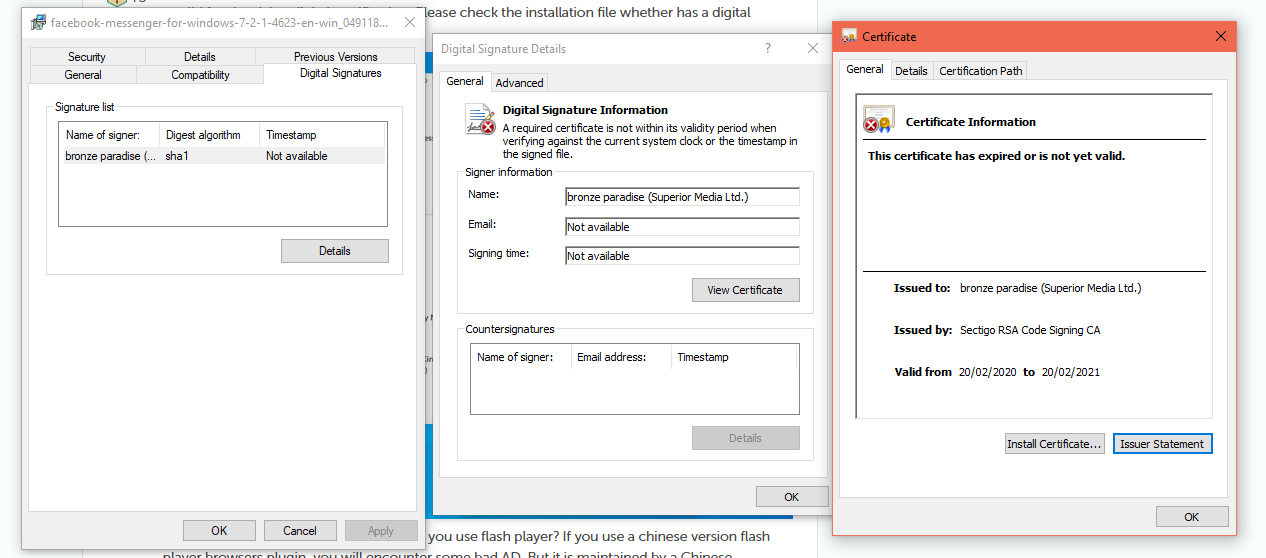Click the expired certificate icon
This screenshot has width=1266, height=558.
[877, 120]
